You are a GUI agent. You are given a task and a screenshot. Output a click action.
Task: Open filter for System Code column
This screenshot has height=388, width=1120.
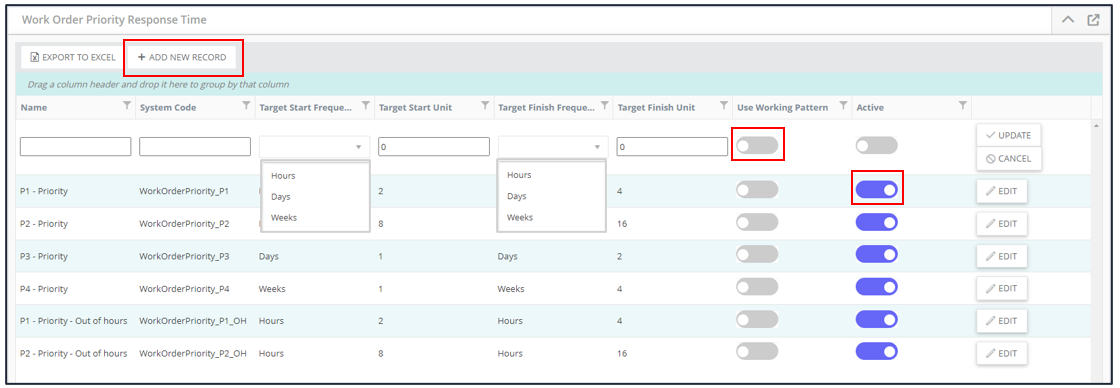point(246,106)
